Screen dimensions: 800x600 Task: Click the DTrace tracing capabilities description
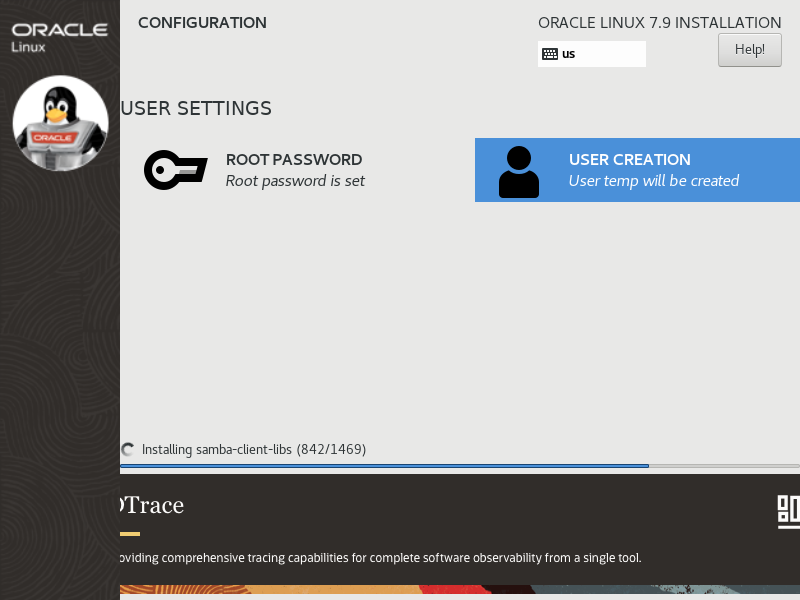pos(381,558)
